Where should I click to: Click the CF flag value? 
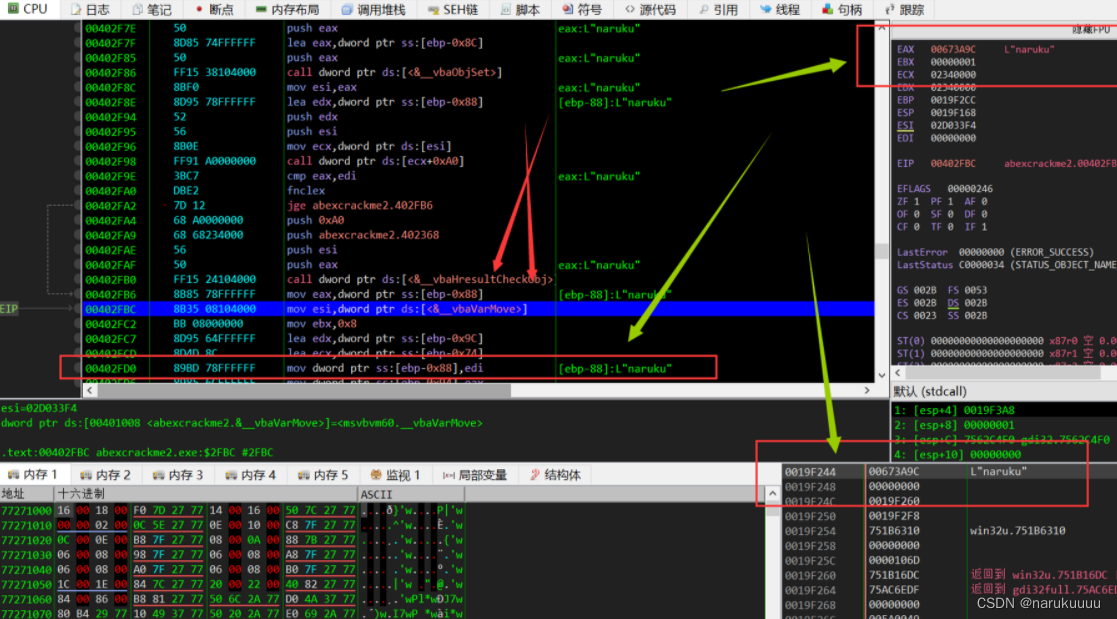[x=916, y=227]
